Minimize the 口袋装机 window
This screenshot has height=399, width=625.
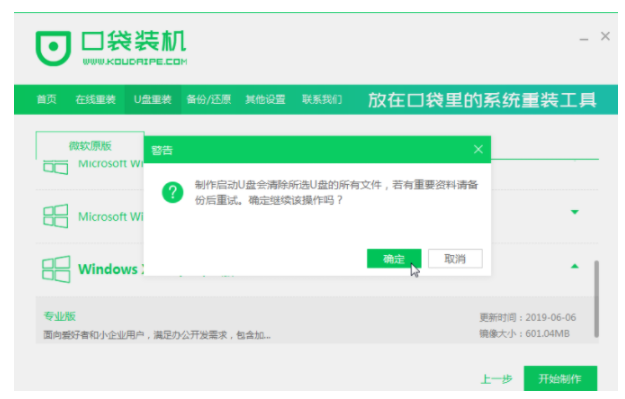(x=584, y=39)
